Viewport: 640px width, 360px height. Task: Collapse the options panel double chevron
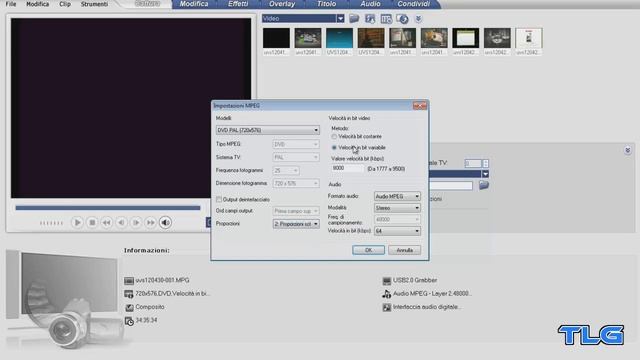click(x=627, y=150)
